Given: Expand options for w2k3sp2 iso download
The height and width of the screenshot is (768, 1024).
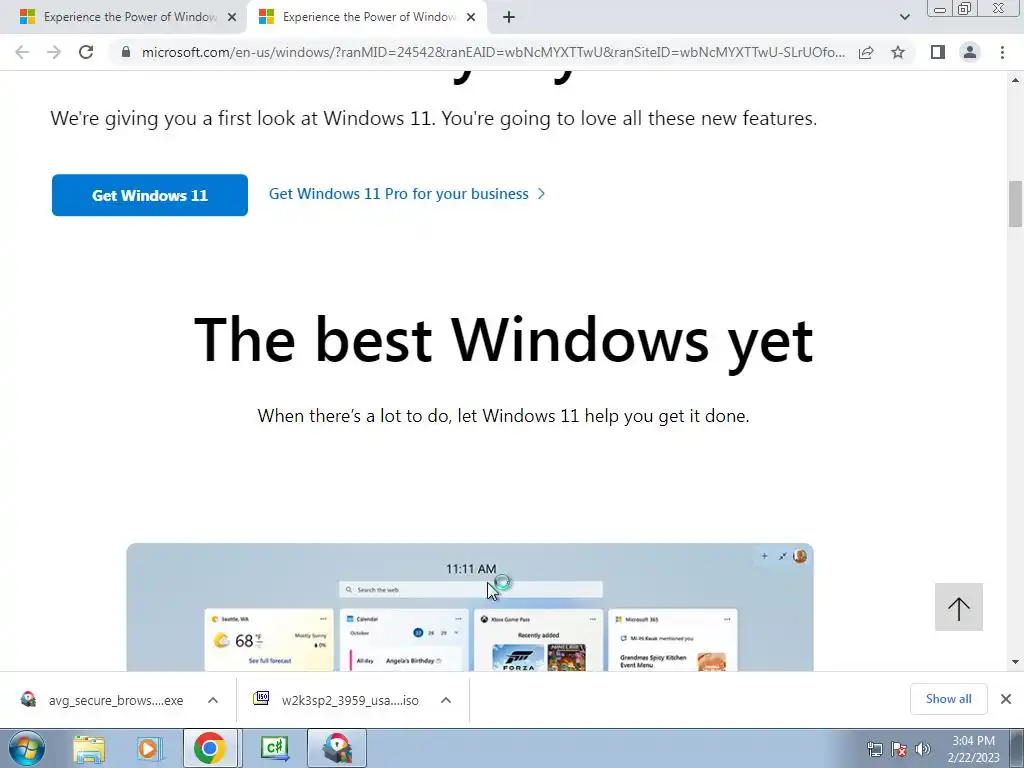Looking at the screenshot, I should (x=446, y=700).
